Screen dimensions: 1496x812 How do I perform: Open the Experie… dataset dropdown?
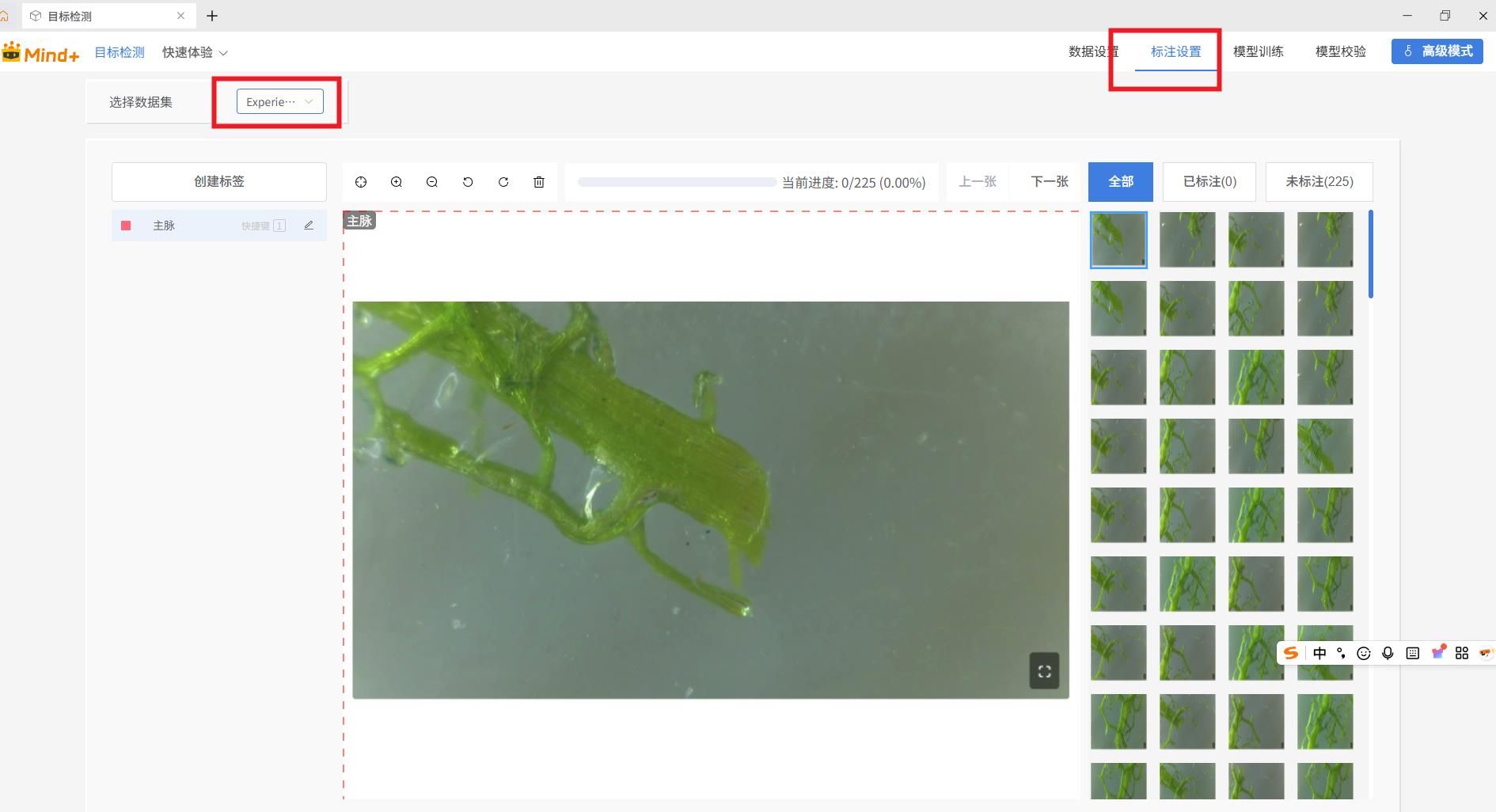tap(279, 101)
